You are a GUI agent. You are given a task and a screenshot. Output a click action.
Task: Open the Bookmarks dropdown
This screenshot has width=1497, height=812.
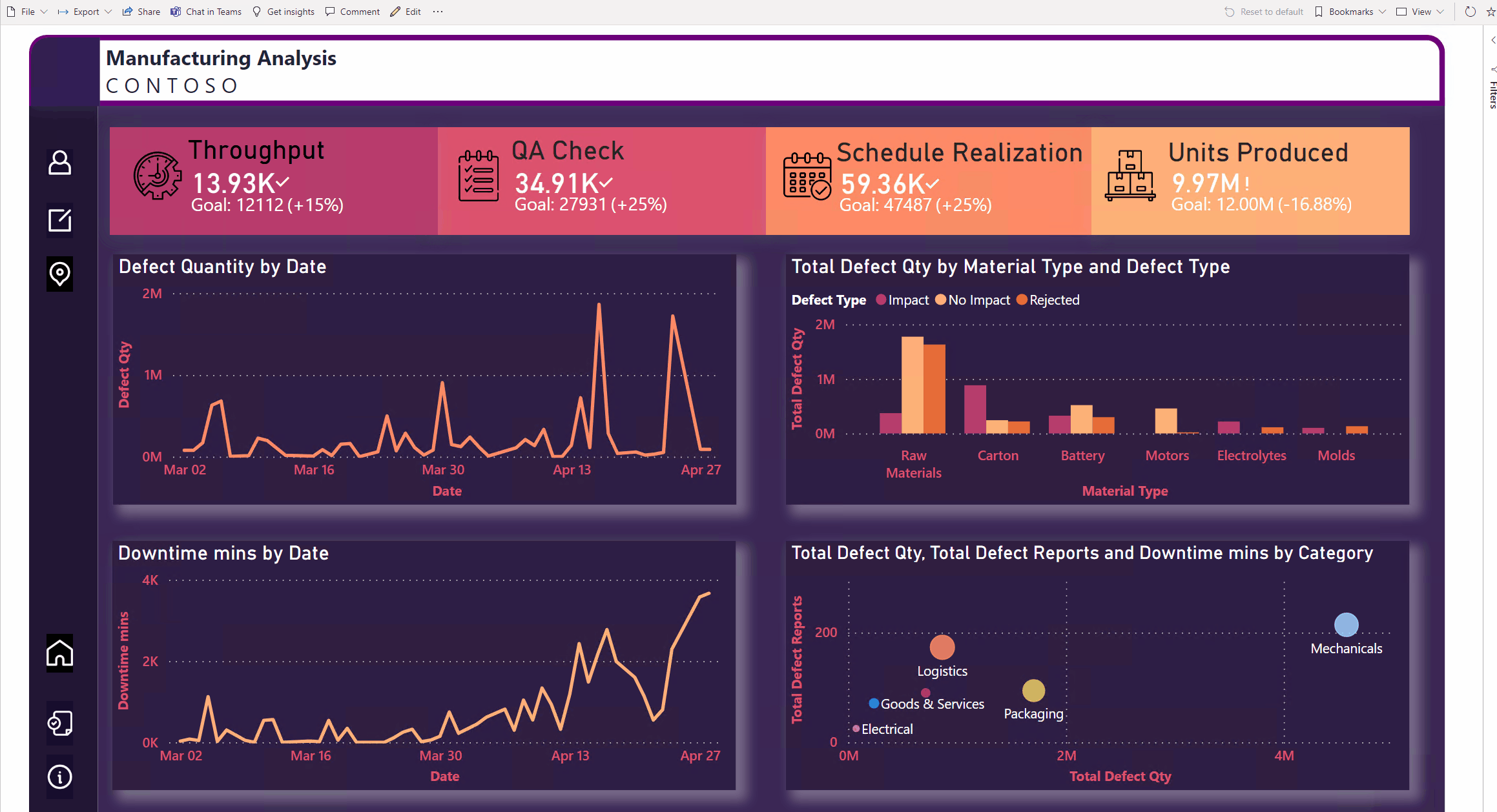[x=1348, y=11]
